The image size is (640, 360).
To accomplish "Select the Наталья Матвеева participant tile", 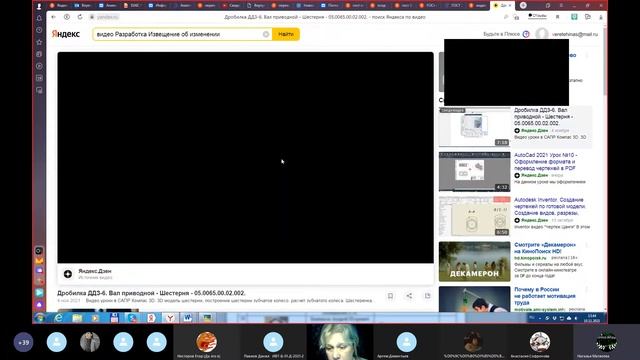I will pos(606,343).
